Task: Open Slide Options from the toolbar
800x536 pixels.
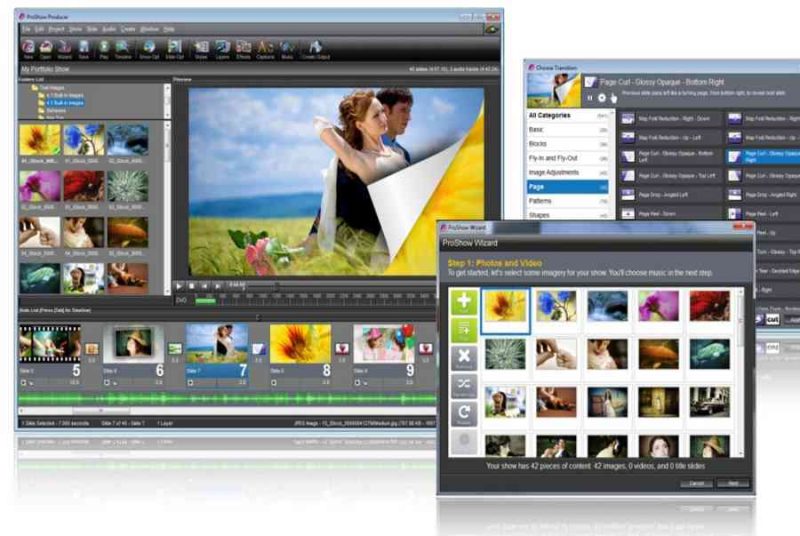Action: [174, 48]
